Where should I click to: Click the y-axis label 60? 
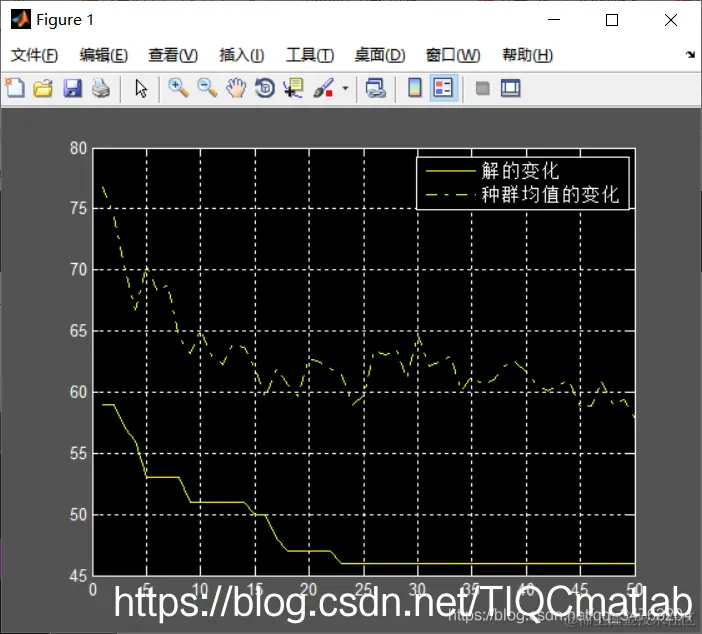[78, 392]
